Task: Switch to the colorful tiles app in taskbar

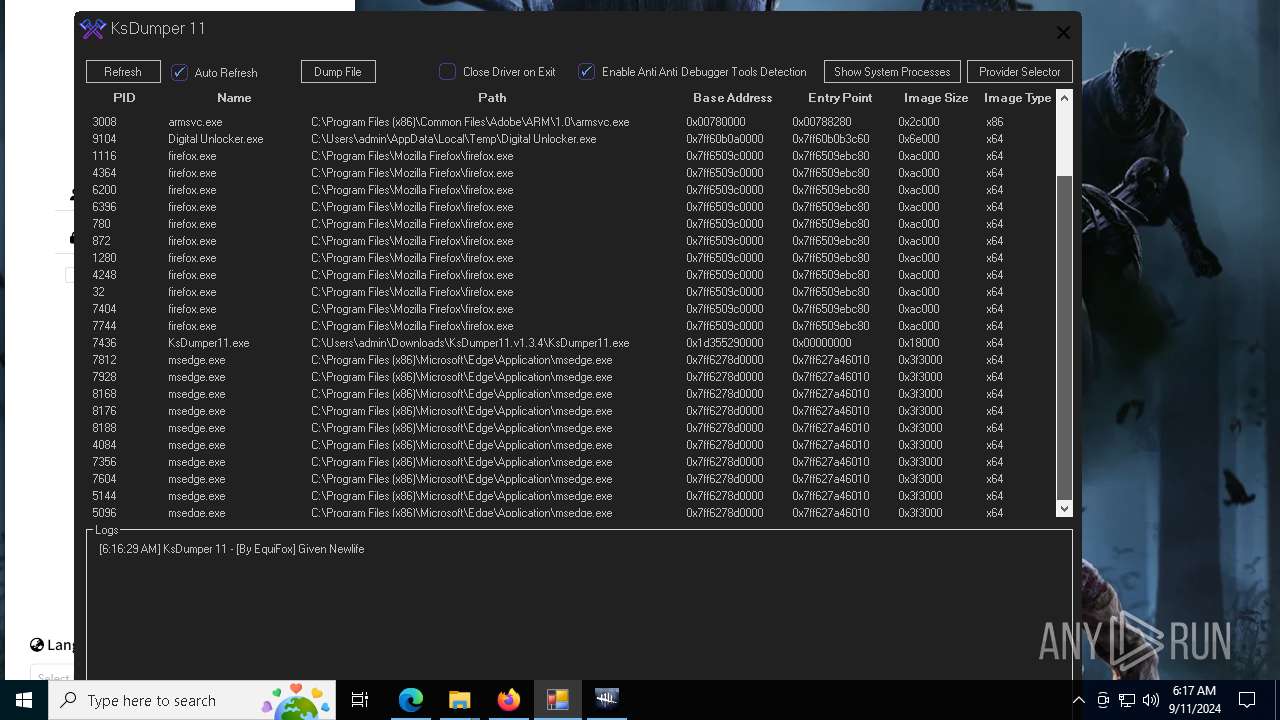Action: pos(557,700)
